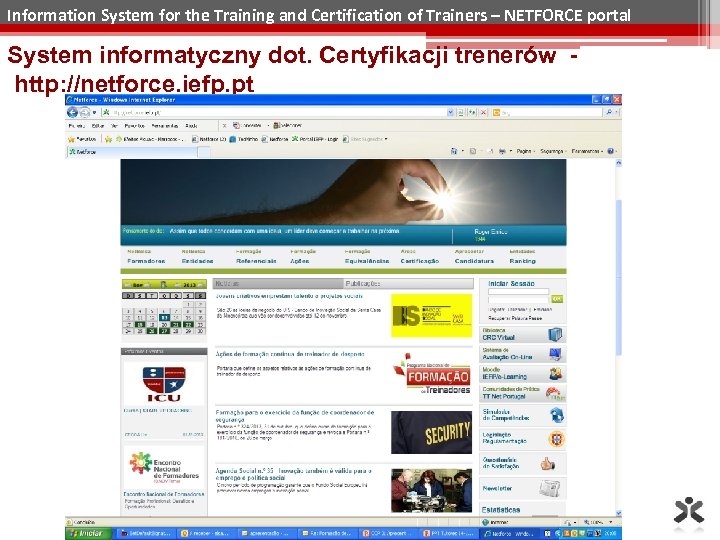Open the Portal IEFP - Login favorite
720x540 pixels.
(315, 139)
